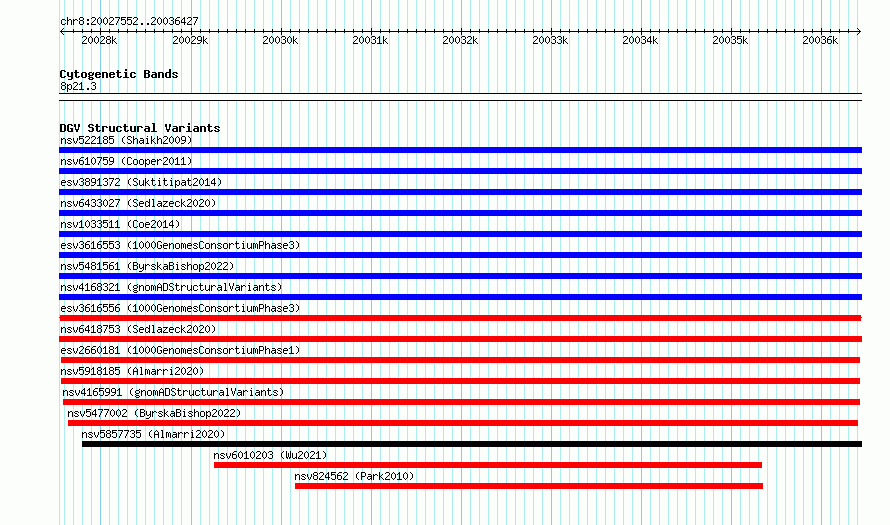The width and height of the screenshot is (890, 525).
Task: Select the blue bar for esv3891372
Action: (460, 192)
